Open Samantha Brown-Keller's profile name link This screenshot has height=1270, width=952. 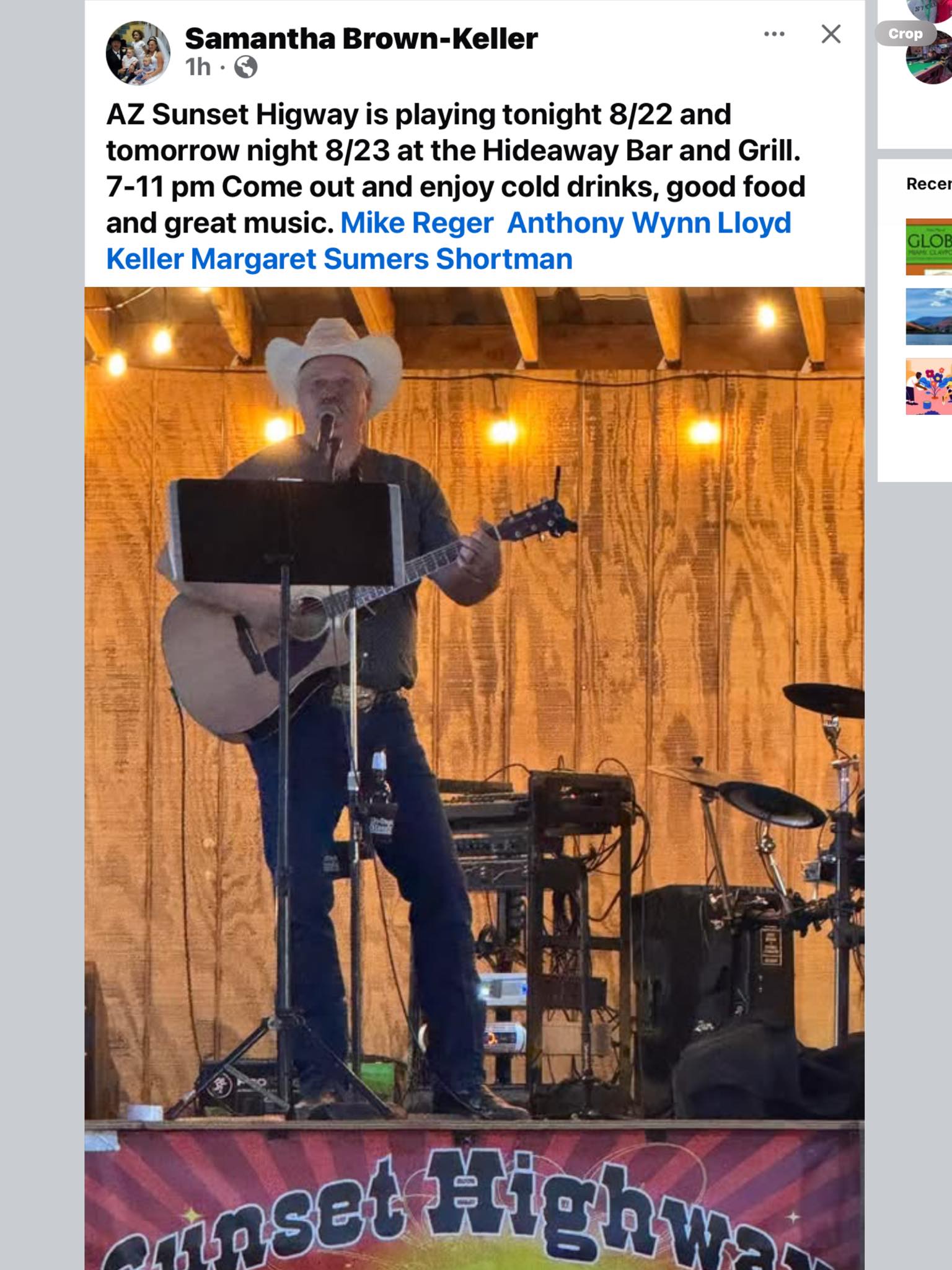(x=361, y=38)
